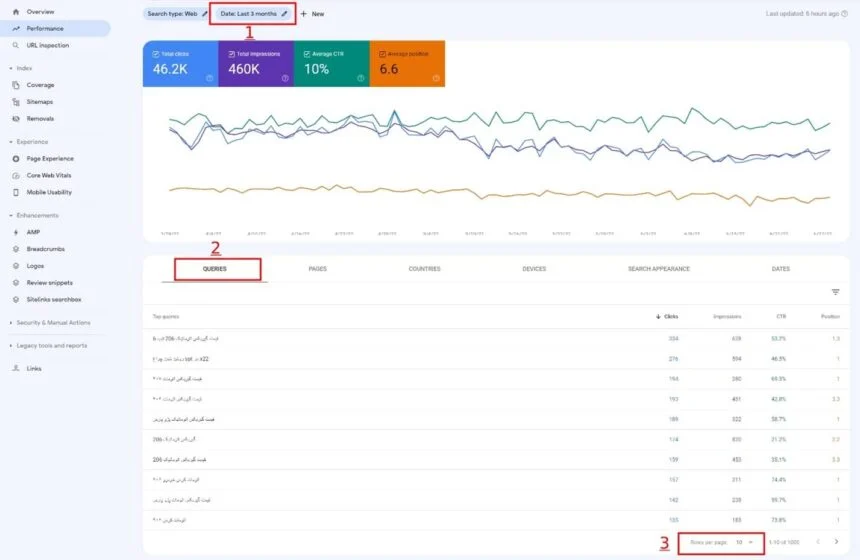Image resolution: width=860 pixels, height=560 pixels.
Task: Click the Sitemaps sidebar icon
Action: (16, 102)
